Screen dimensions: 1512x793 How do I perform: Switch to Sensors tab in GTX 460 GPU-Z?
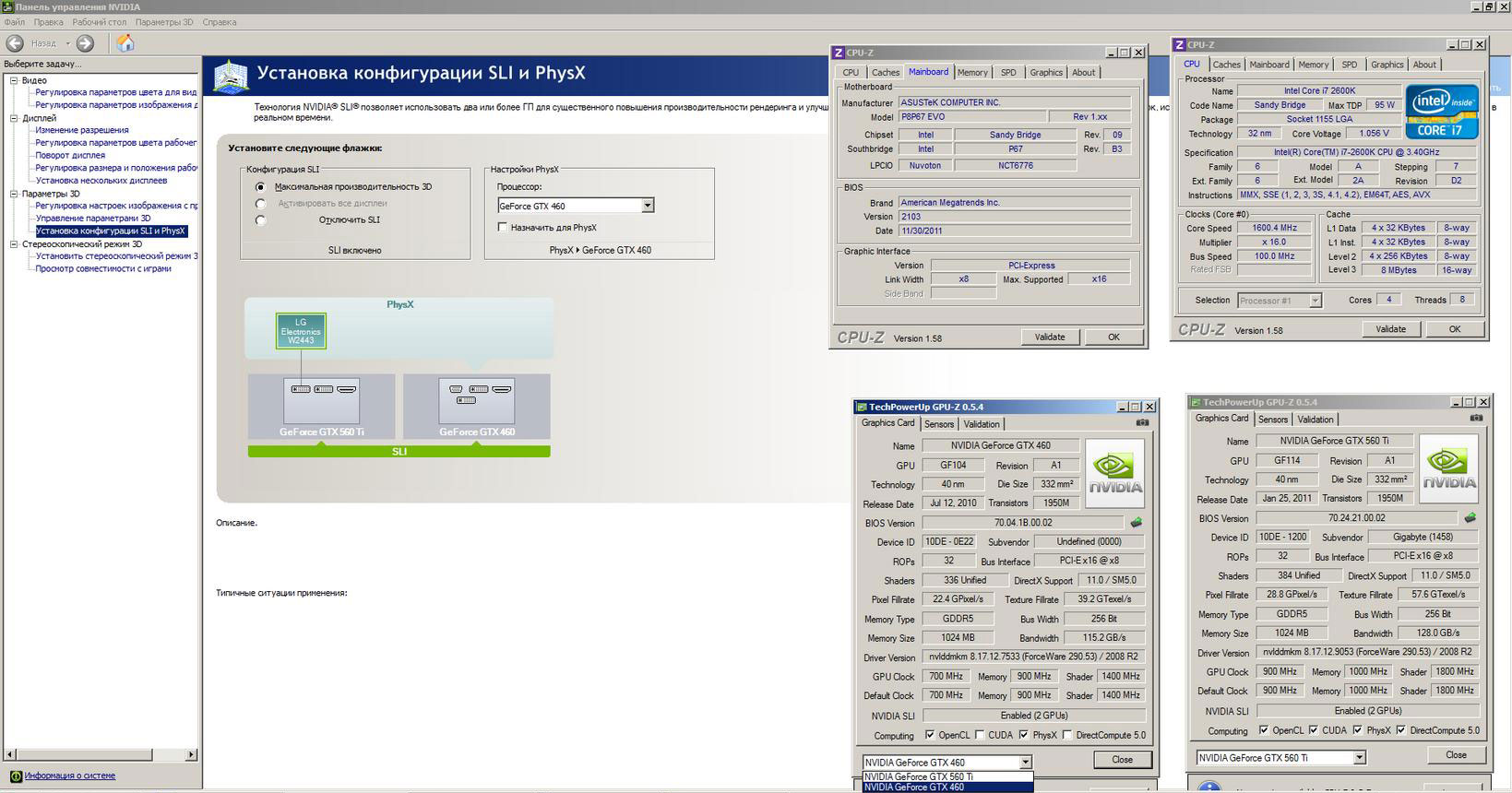tap(939, 424)
